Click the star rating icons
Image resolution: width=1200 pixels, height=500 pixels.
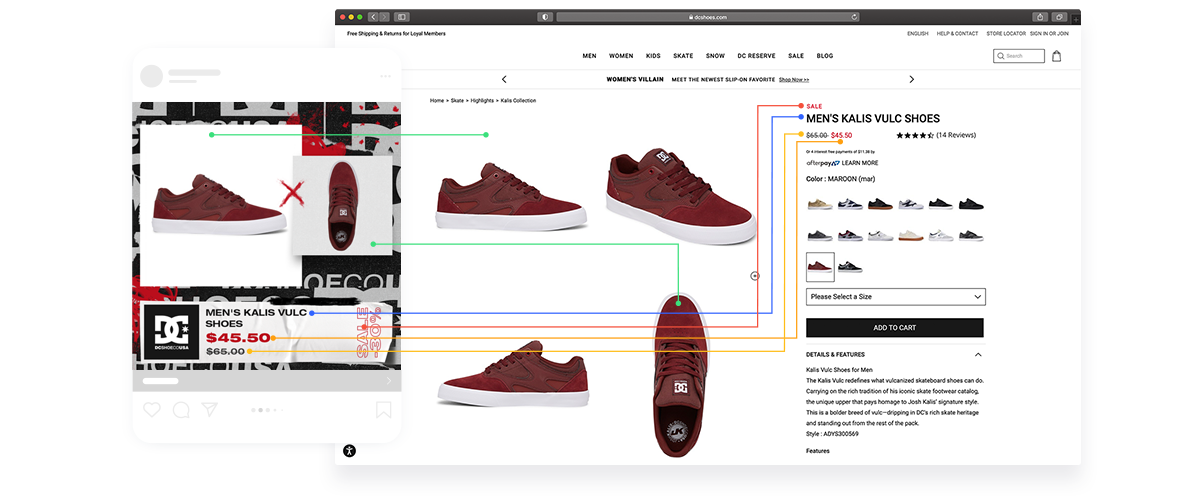(915, 135)
